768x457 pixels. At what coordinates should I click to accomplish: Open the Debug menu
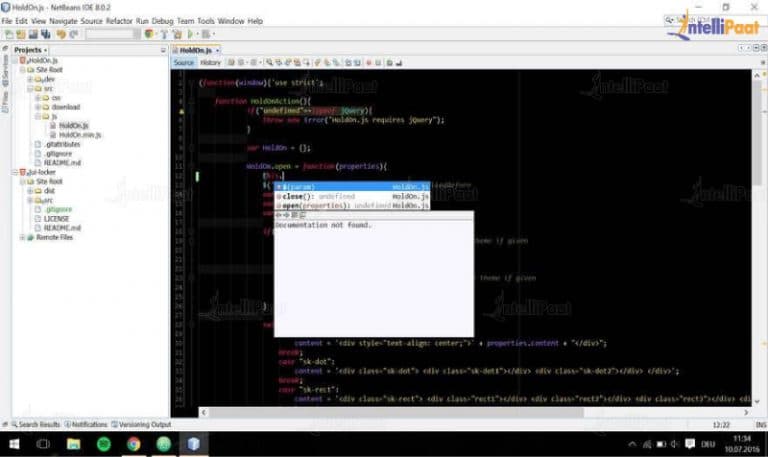click(162, 21)
